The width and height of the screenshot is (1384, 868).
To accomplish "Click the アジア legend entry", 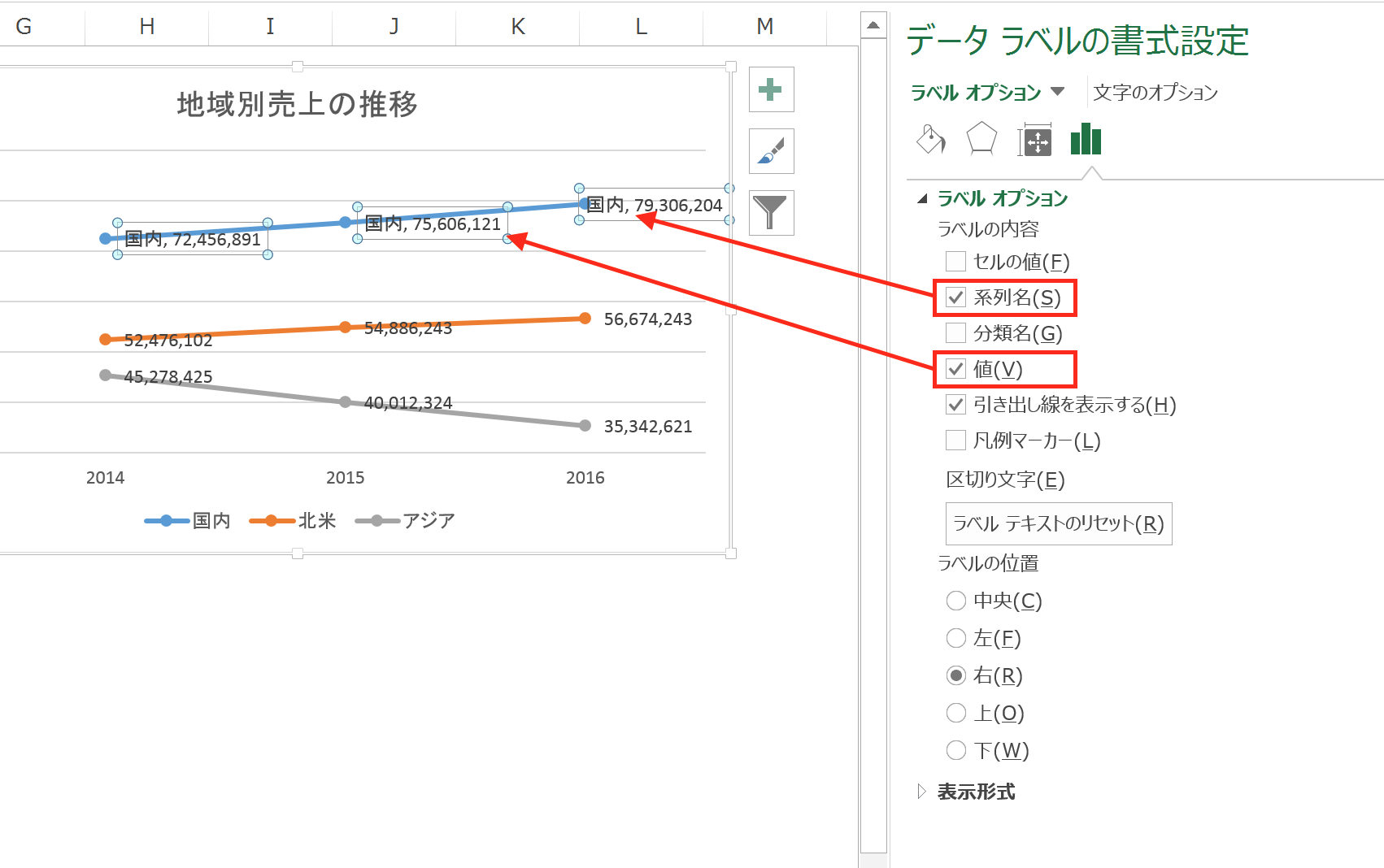I will 405,521.
